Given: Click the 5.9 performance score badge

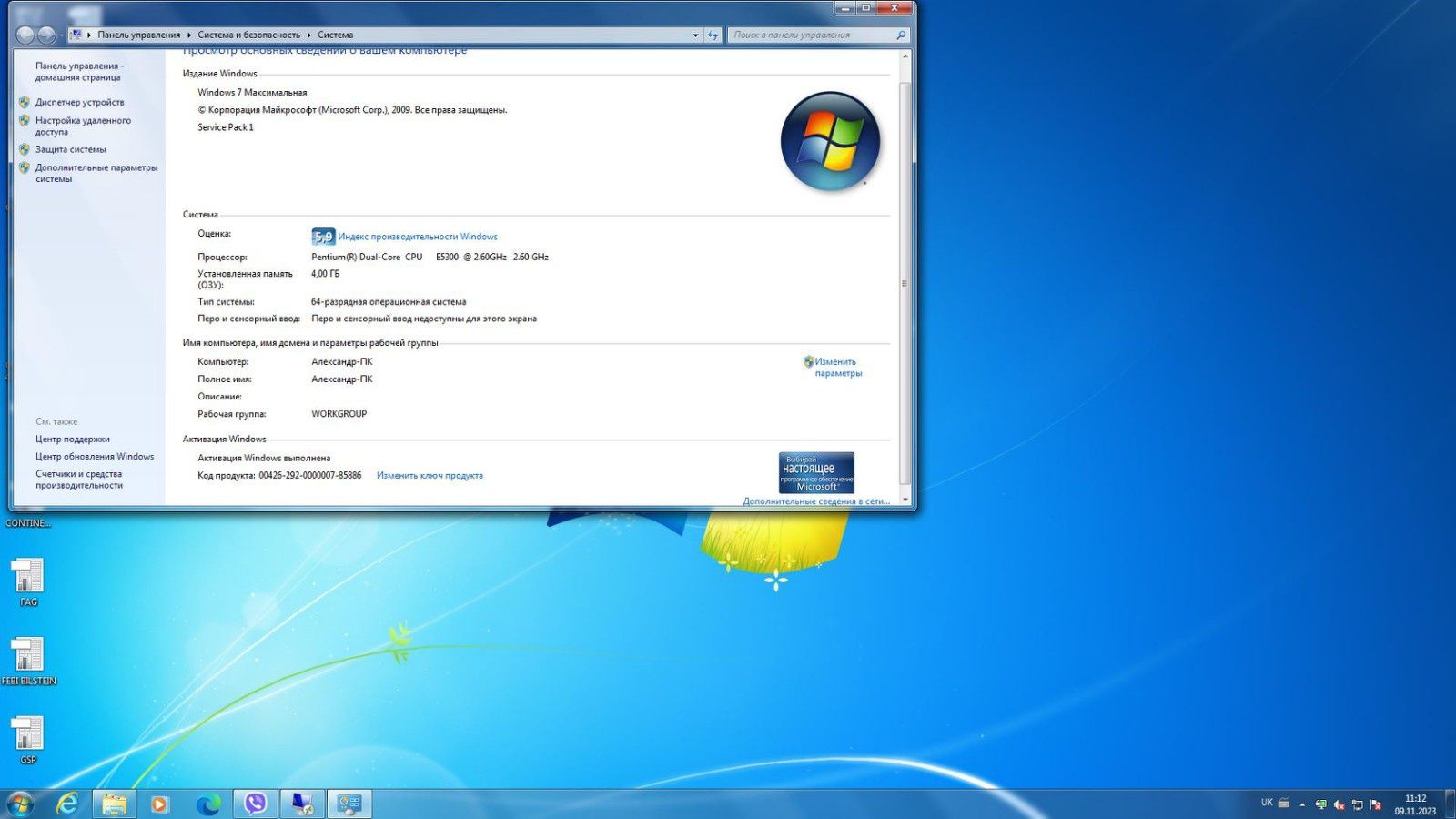Looking at the screenshot, I should [x=323, y=237].
